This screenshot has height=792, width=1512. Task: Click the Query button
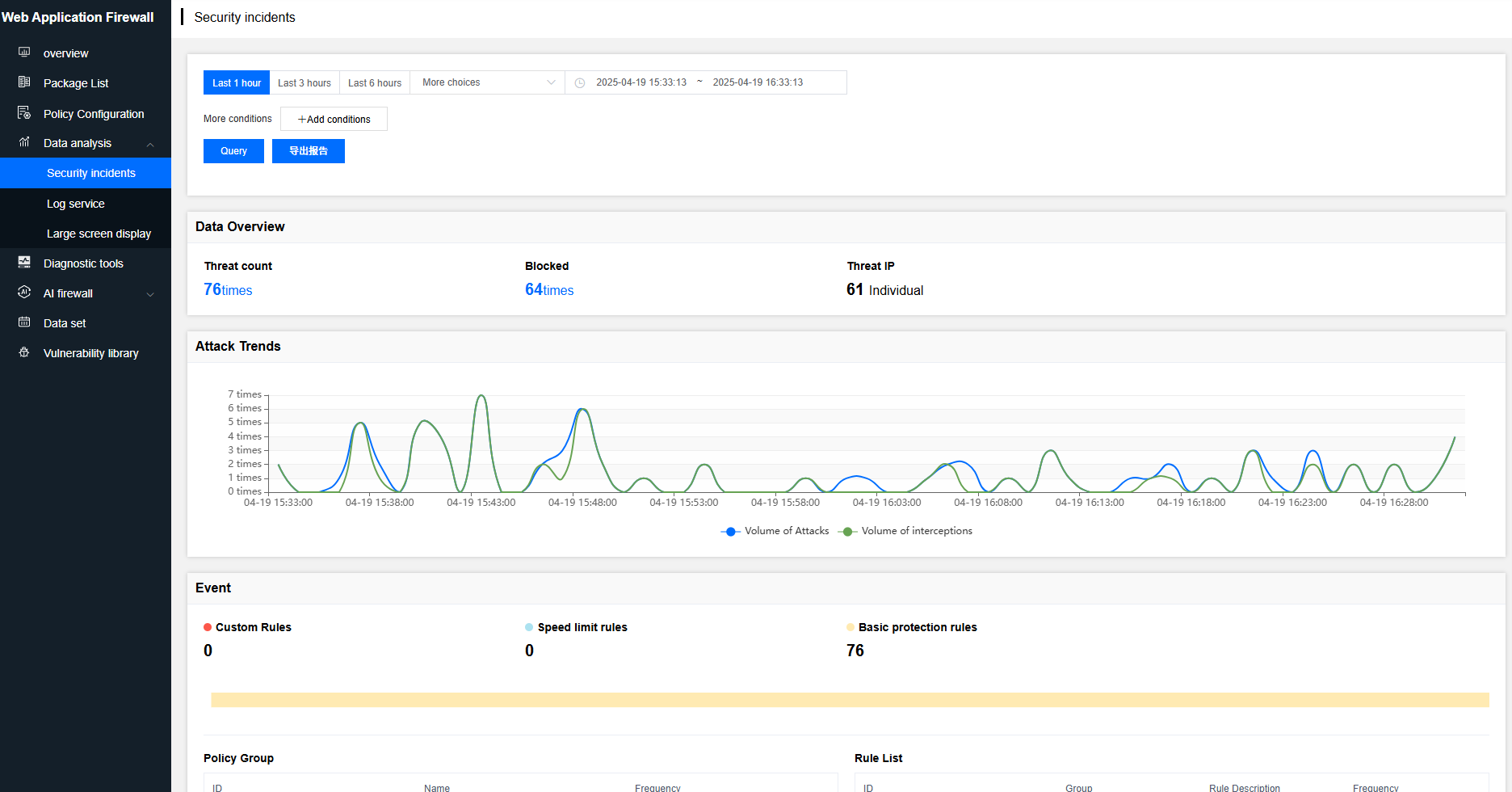click(x=233, y=151)
